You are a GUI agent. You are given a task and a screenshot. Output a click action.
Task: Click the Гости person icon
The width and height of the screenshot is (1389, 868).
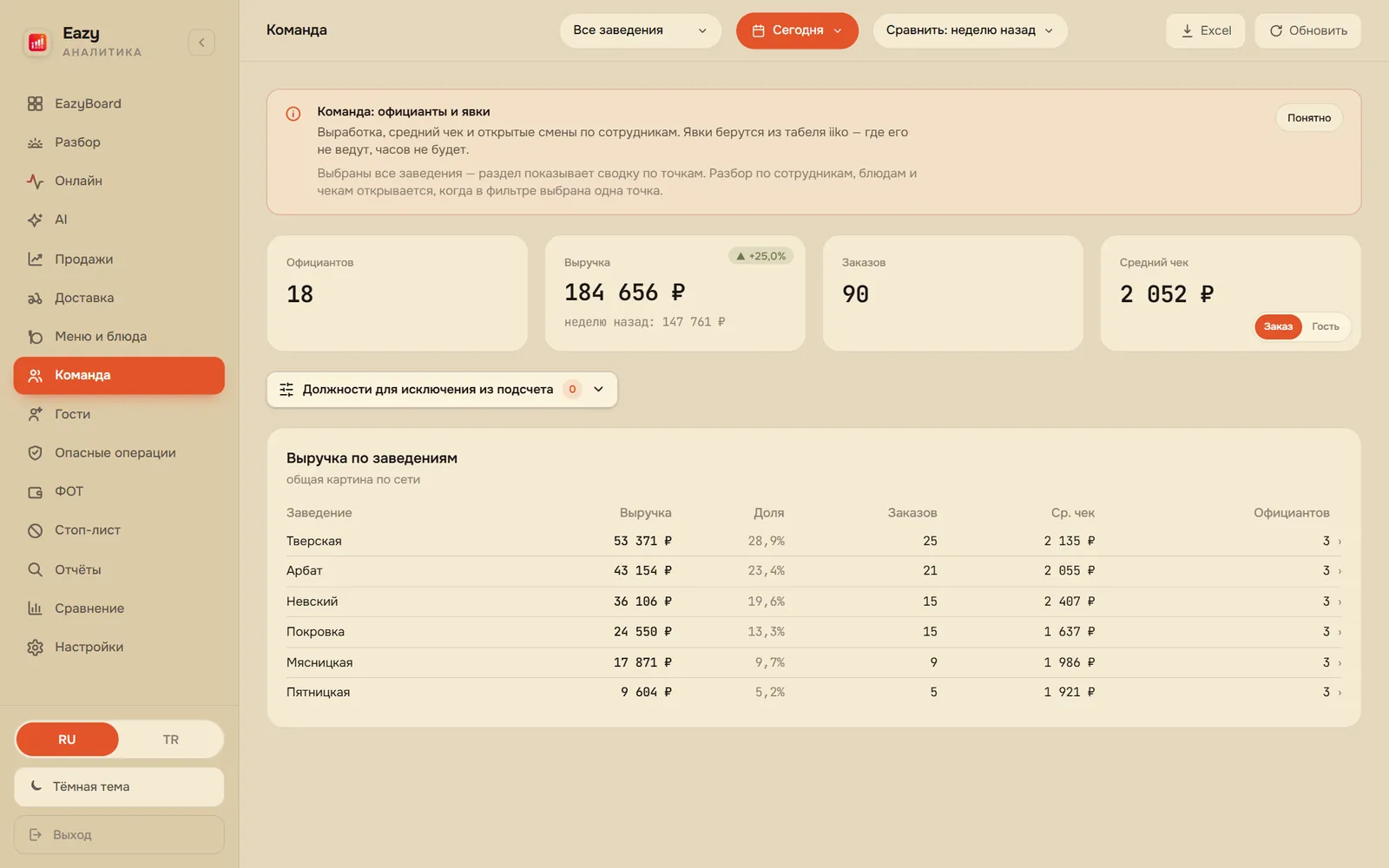click(35, 414)
